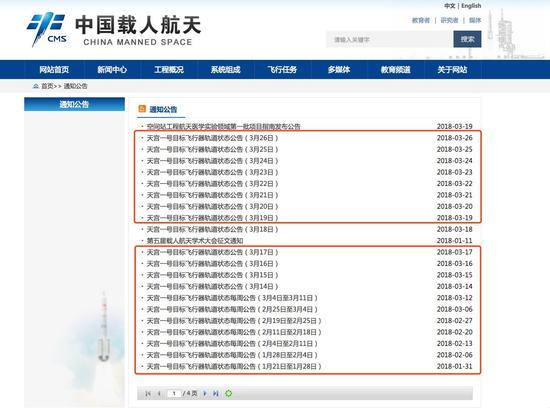Go to first page pagination icon
550x408 pixels.
[148, 394]
